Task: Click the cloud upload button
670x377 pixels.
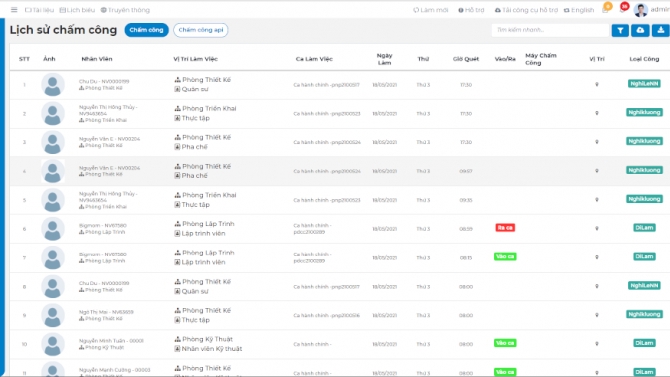Action: click(640, 30)
